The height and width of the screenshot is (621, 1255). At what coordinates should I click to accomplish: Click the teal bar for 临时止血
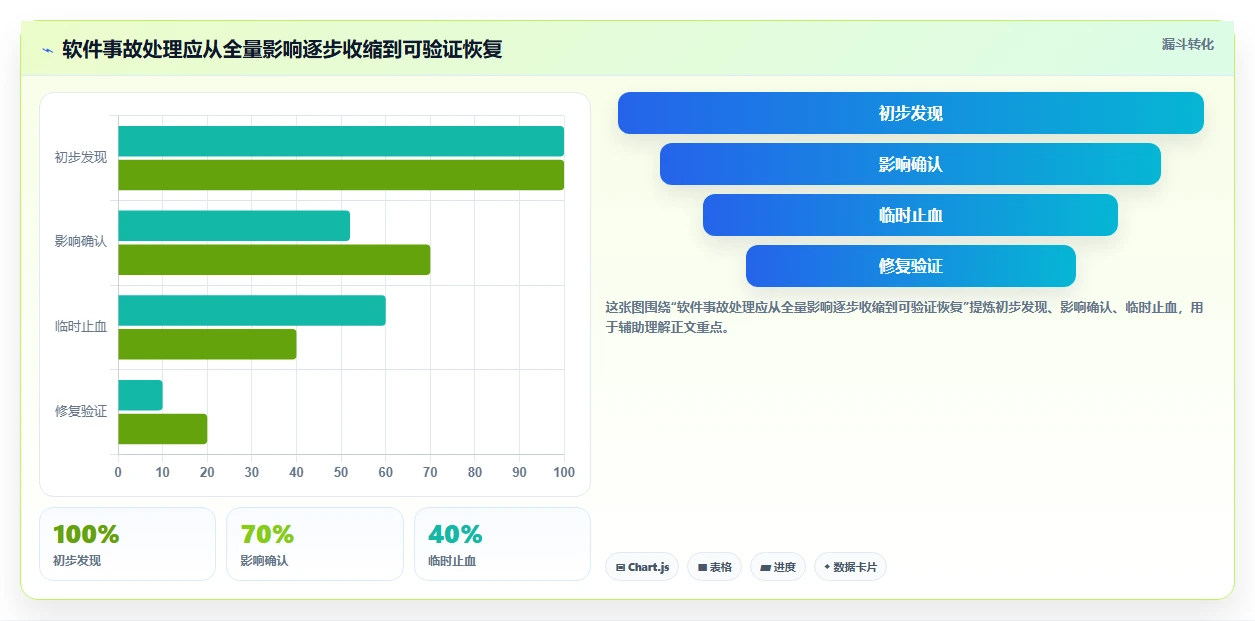pos(252,310)
